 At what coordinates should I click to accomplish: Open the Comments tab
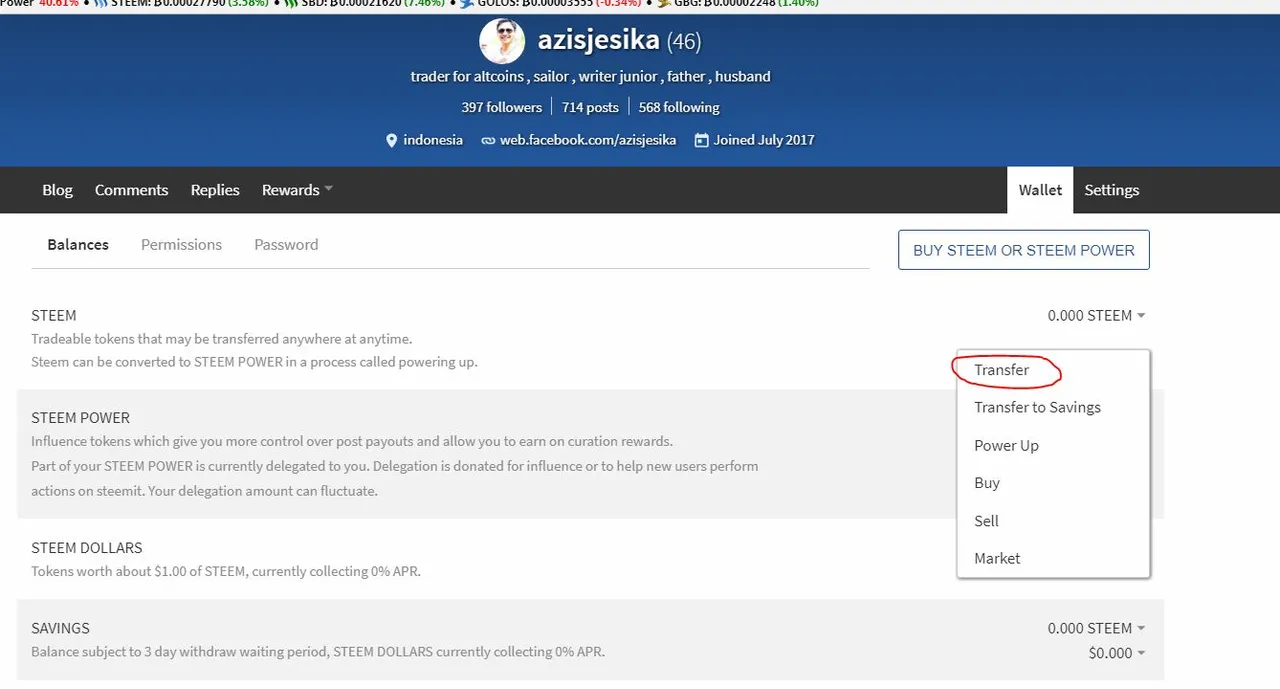[131, 190]
